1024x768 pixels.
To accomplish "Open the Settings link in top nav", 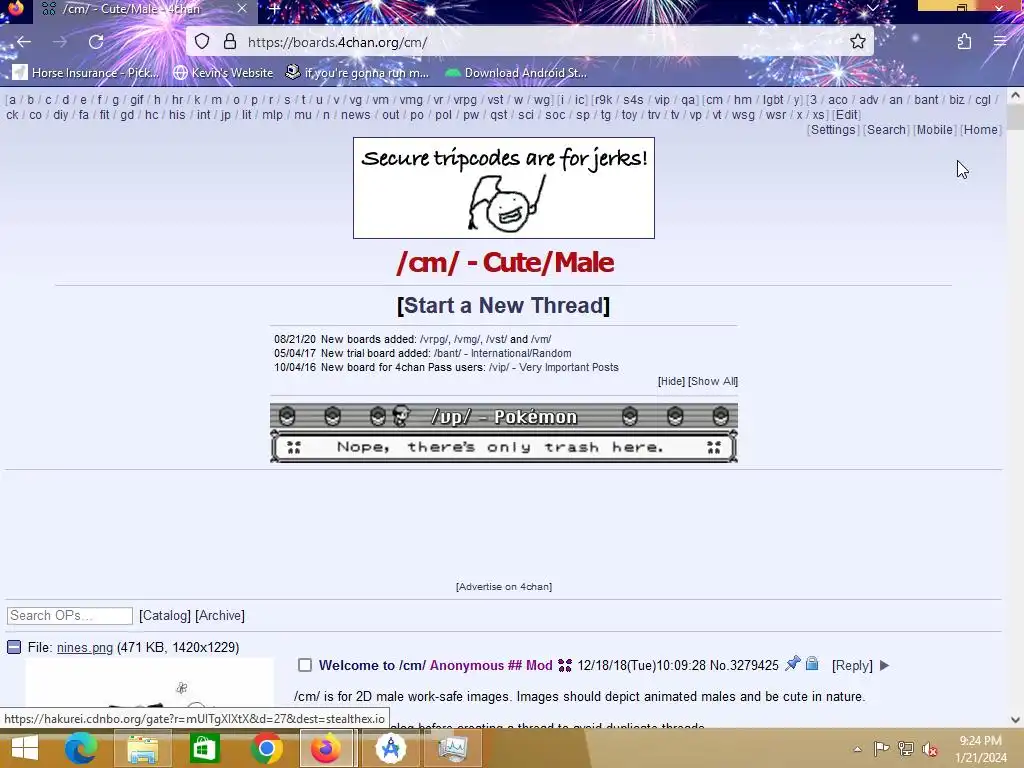I will coord(833,129).
